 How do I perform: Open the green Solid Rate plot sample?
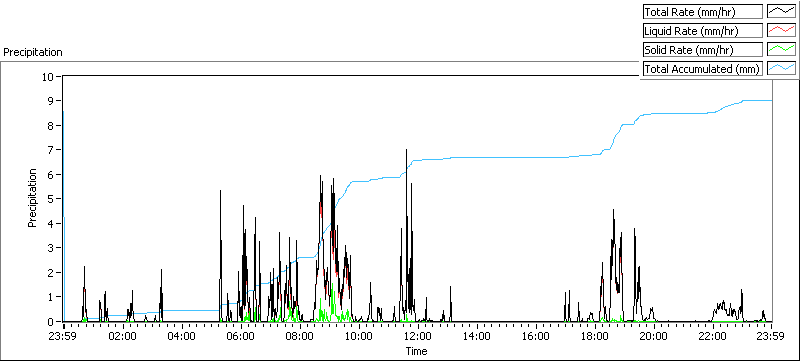tap(781, 49)
